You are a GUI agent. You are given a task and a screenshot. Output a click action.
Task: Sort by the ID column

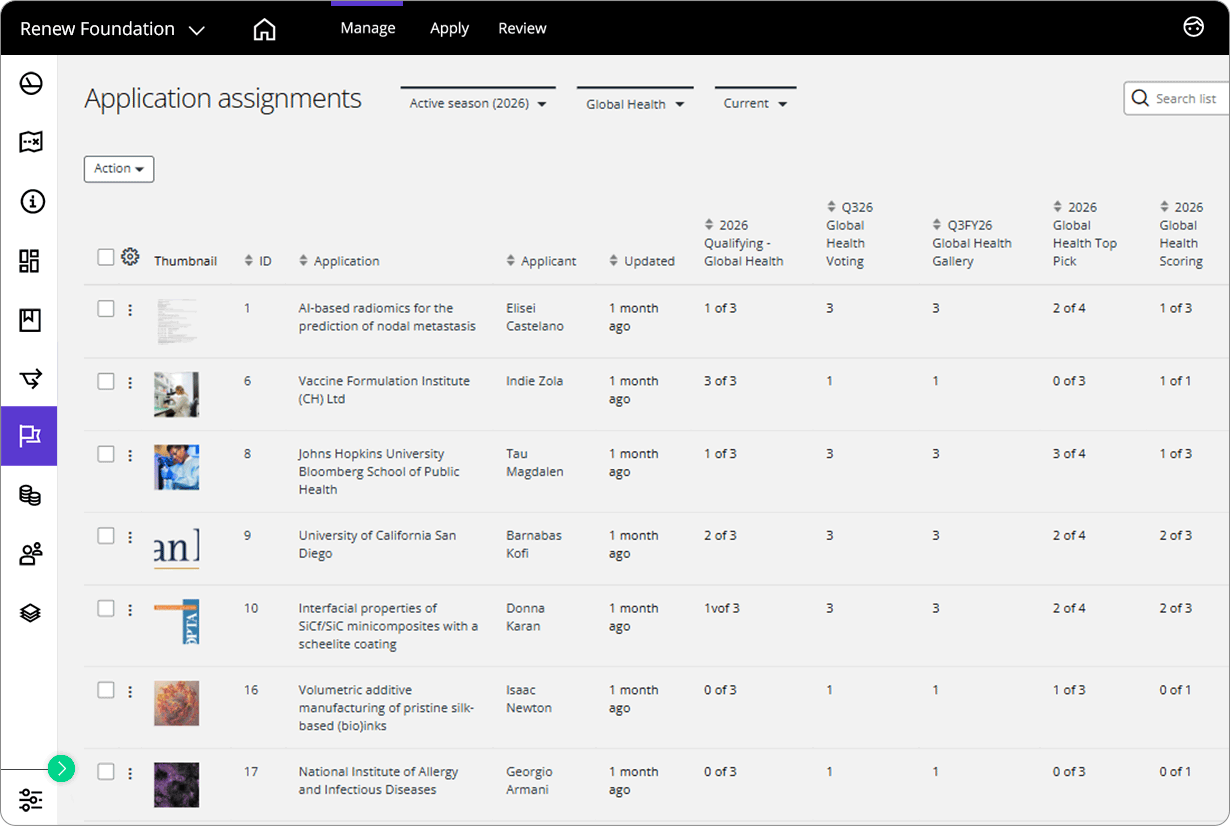coord(258,261)
